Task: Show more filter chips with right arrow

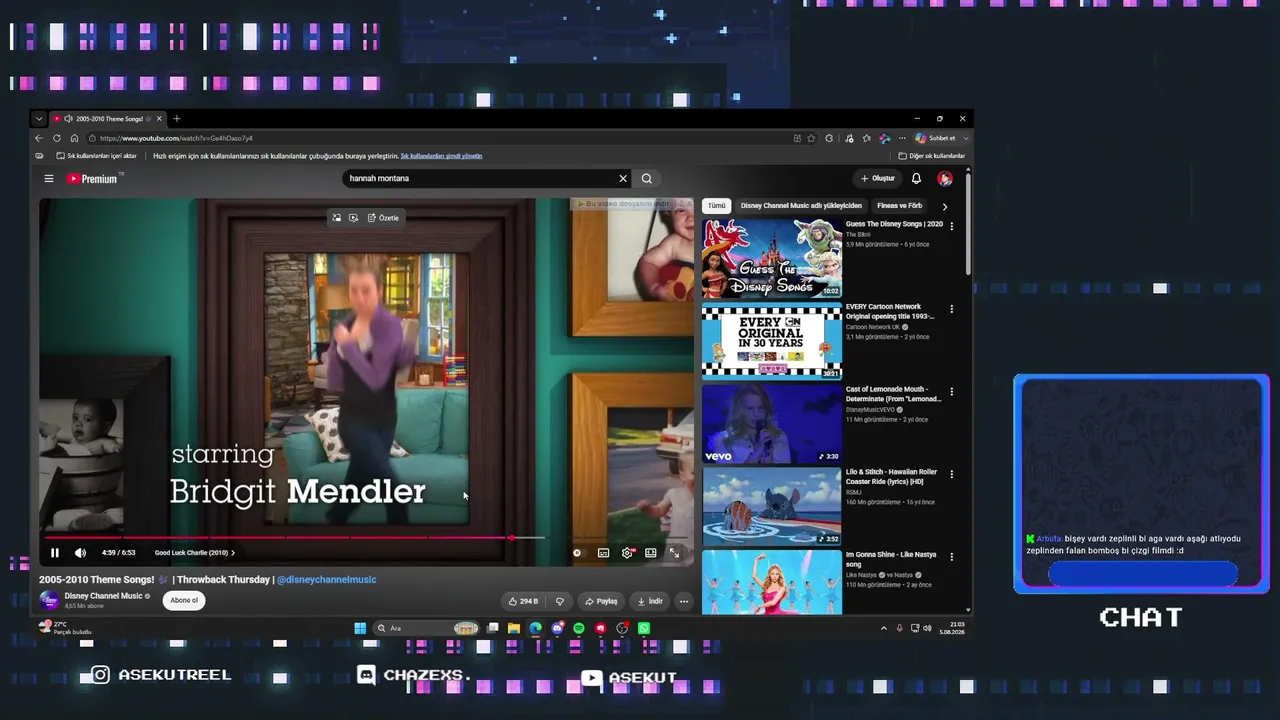Action: pyautogui.click(x=944, y=206)
